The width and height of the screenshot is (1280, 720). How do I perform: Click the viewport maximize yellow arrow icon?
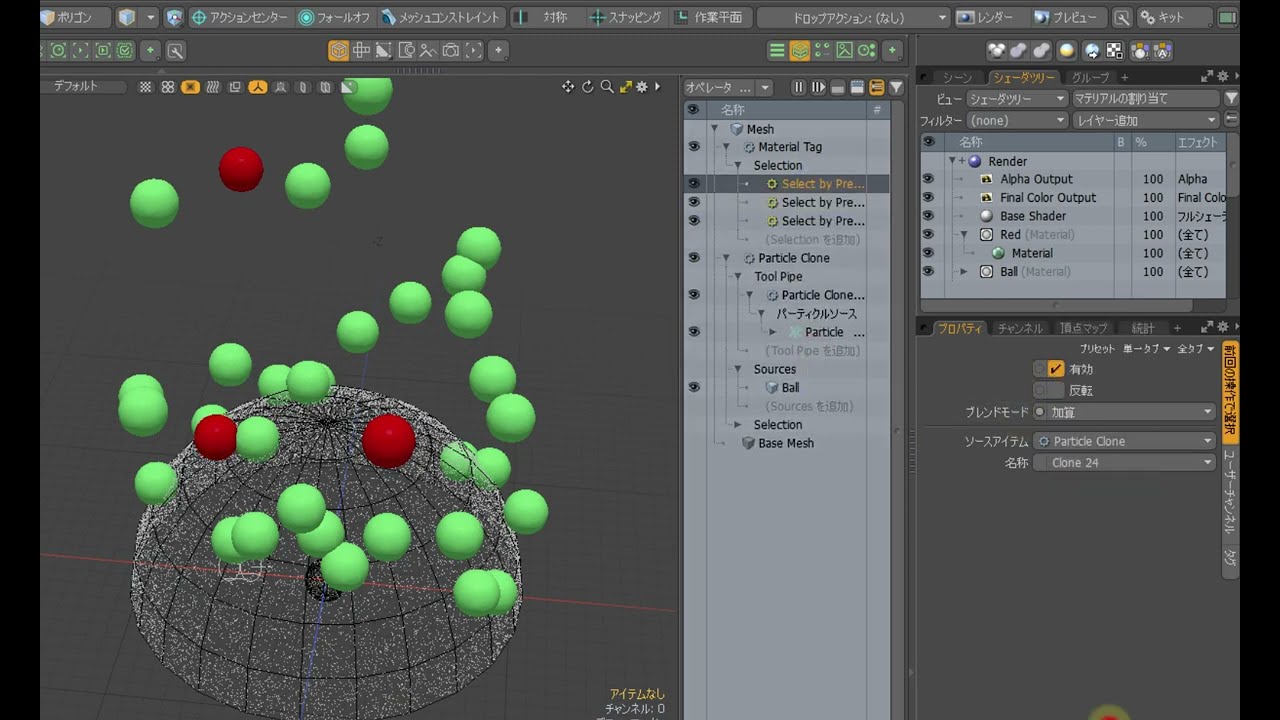[625, 87]
